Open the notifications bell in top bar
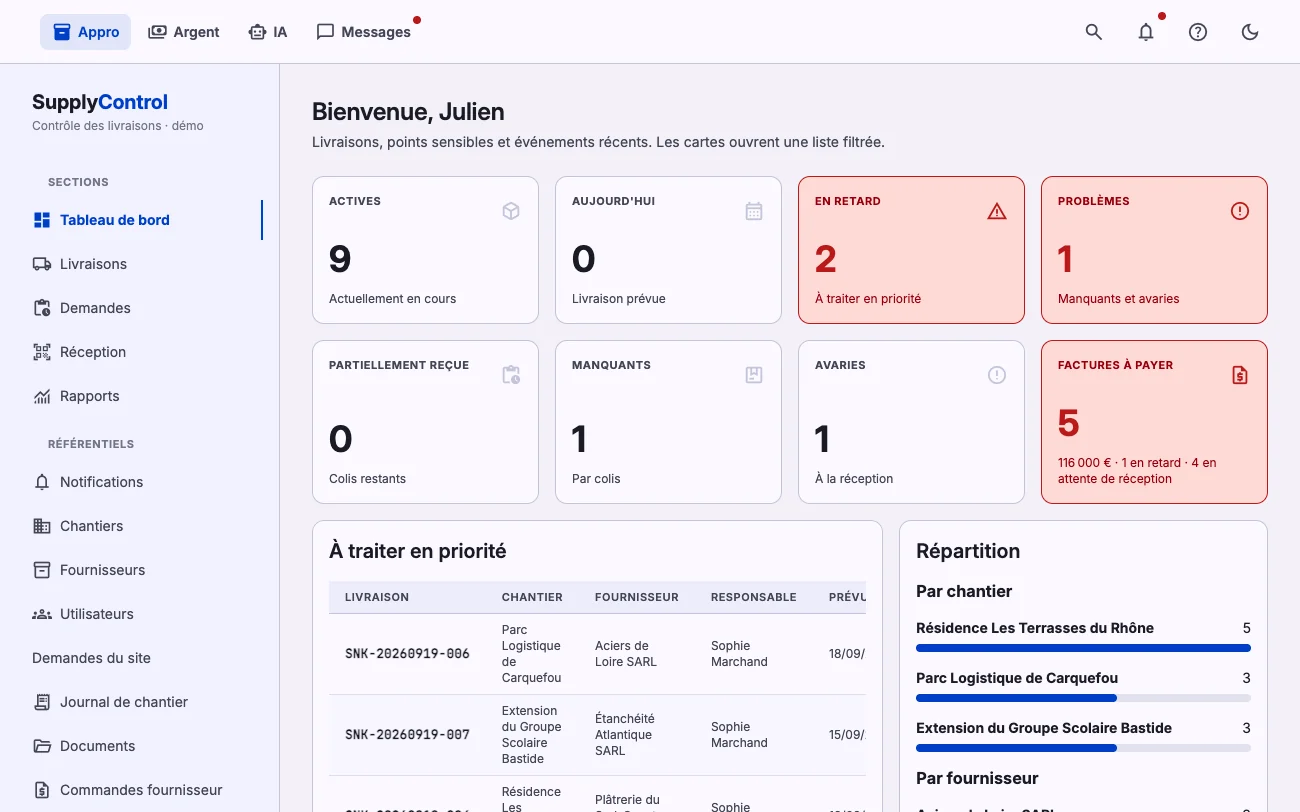This screenshot has width=1300, height=812. click(x=1146, y=32)
